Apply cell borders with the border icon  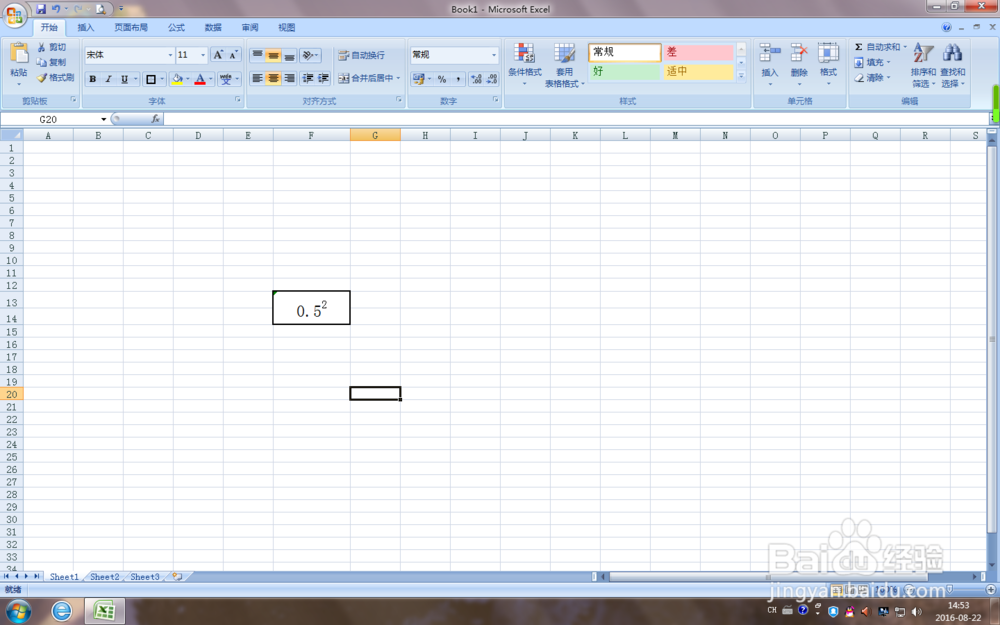pos(151,79)
